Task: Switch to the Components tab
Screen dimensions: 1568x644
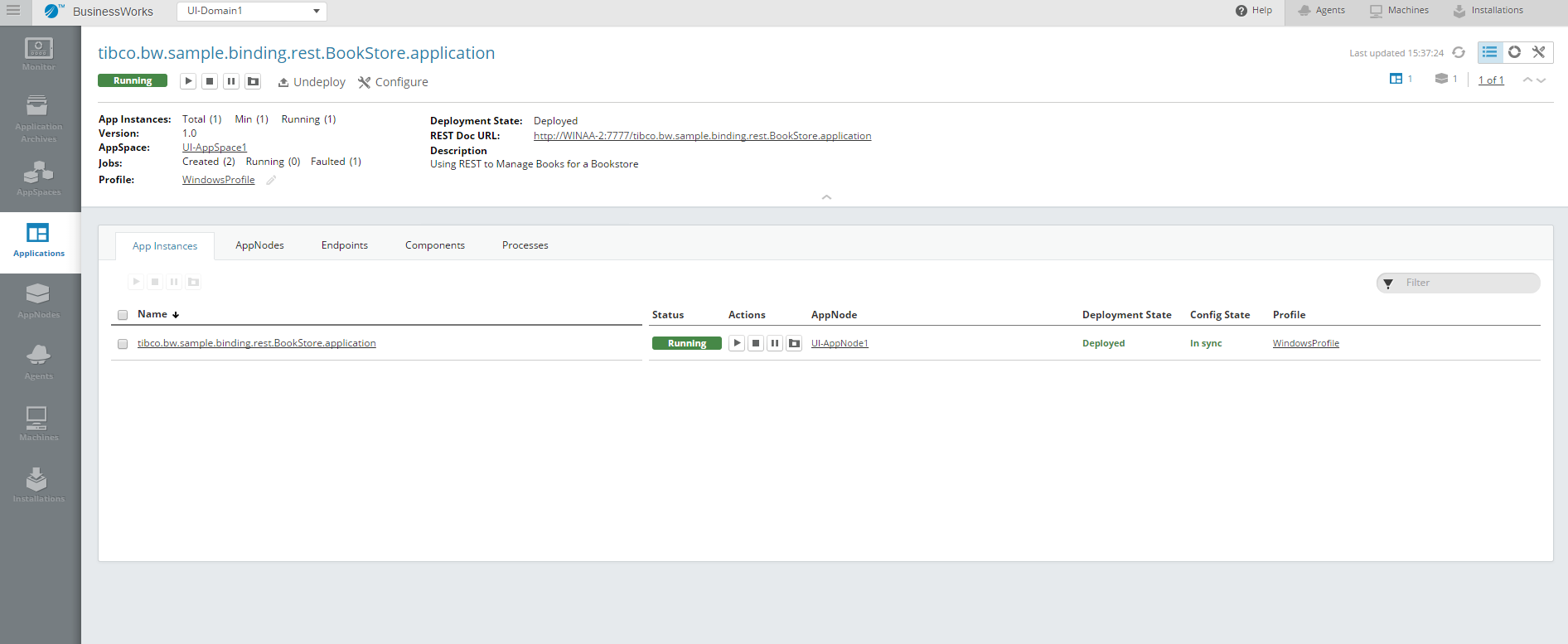Action: coord(435,245)
